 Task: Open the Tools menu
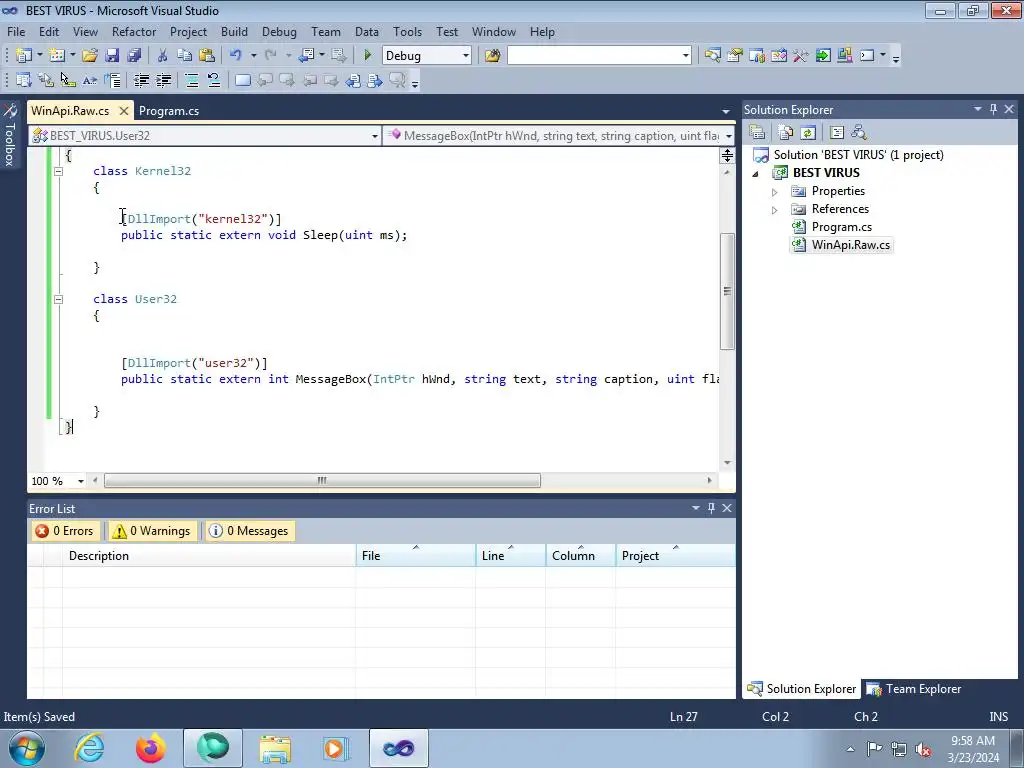click(x=408, y=31)
